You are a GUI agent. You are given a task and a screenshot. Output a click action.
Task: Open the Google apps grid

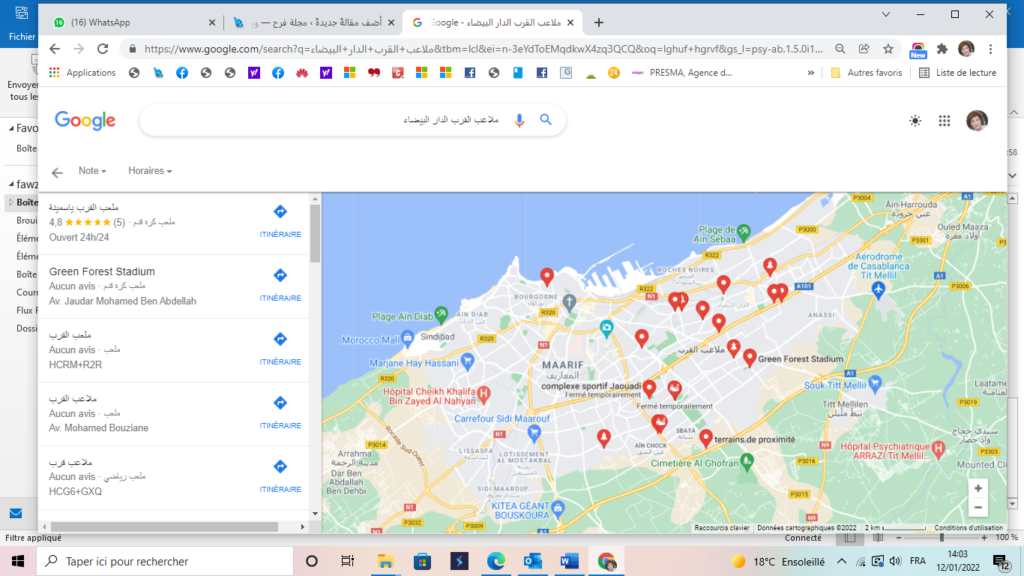[944, 121]
